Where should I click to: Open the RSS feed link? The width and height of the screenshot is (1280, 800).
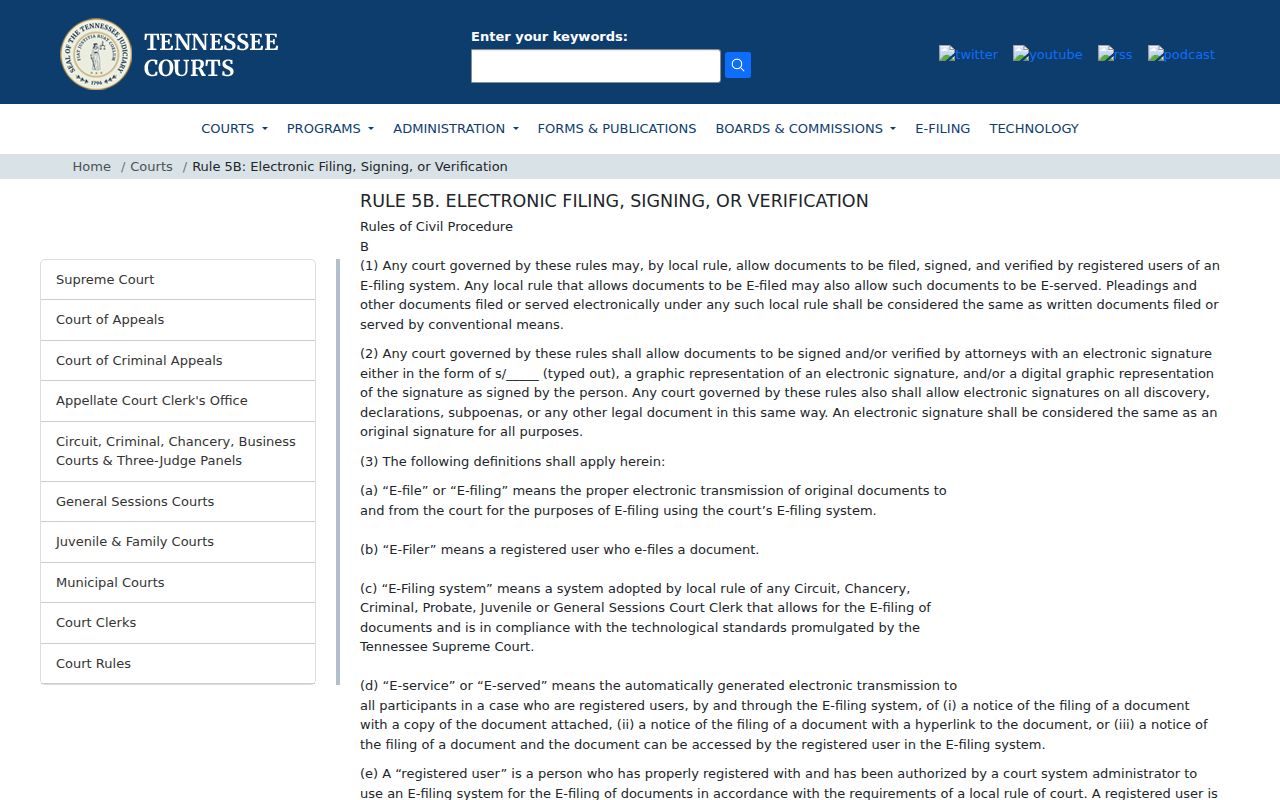point(1115,54)
